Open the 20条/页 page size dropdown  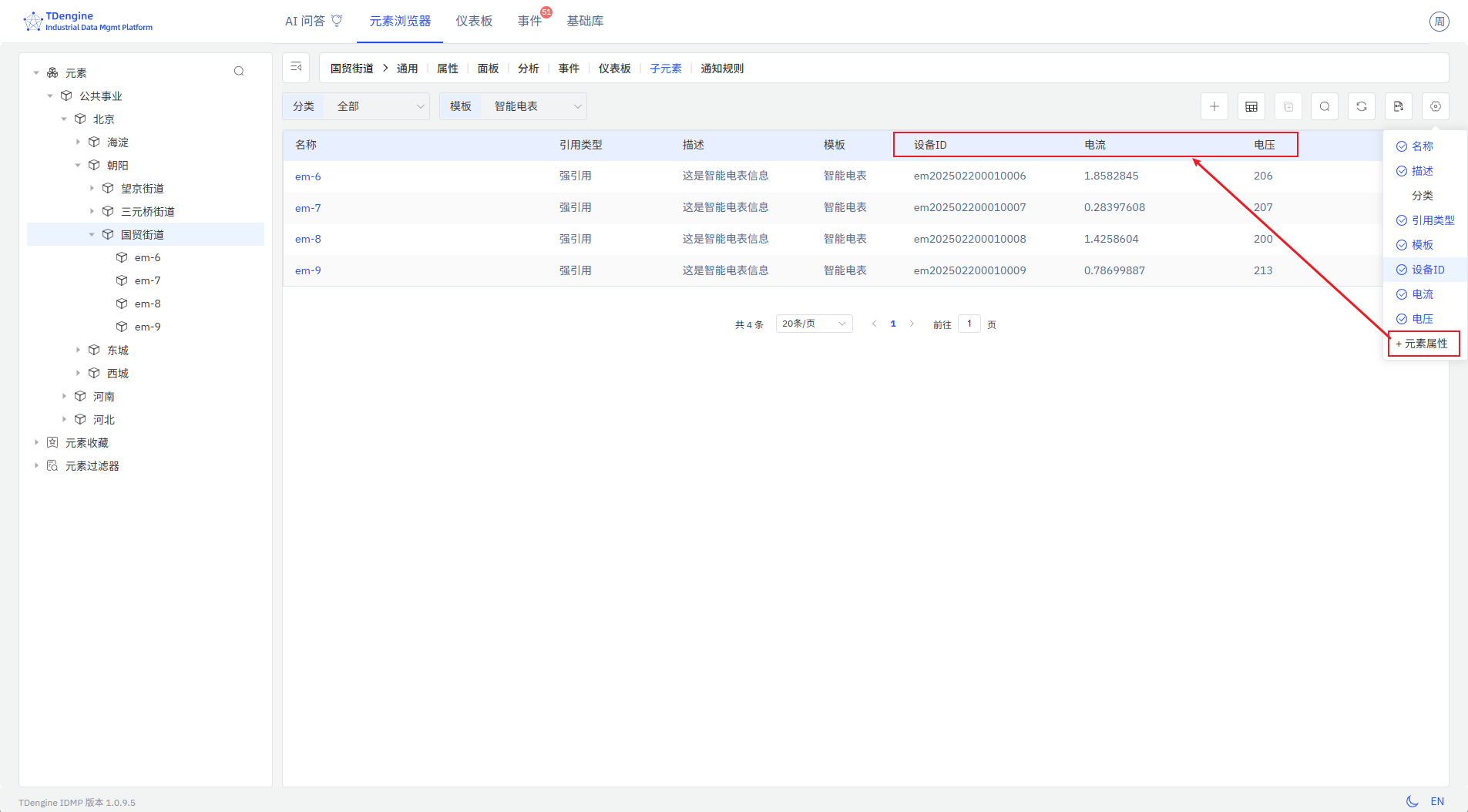coord(814,324)
